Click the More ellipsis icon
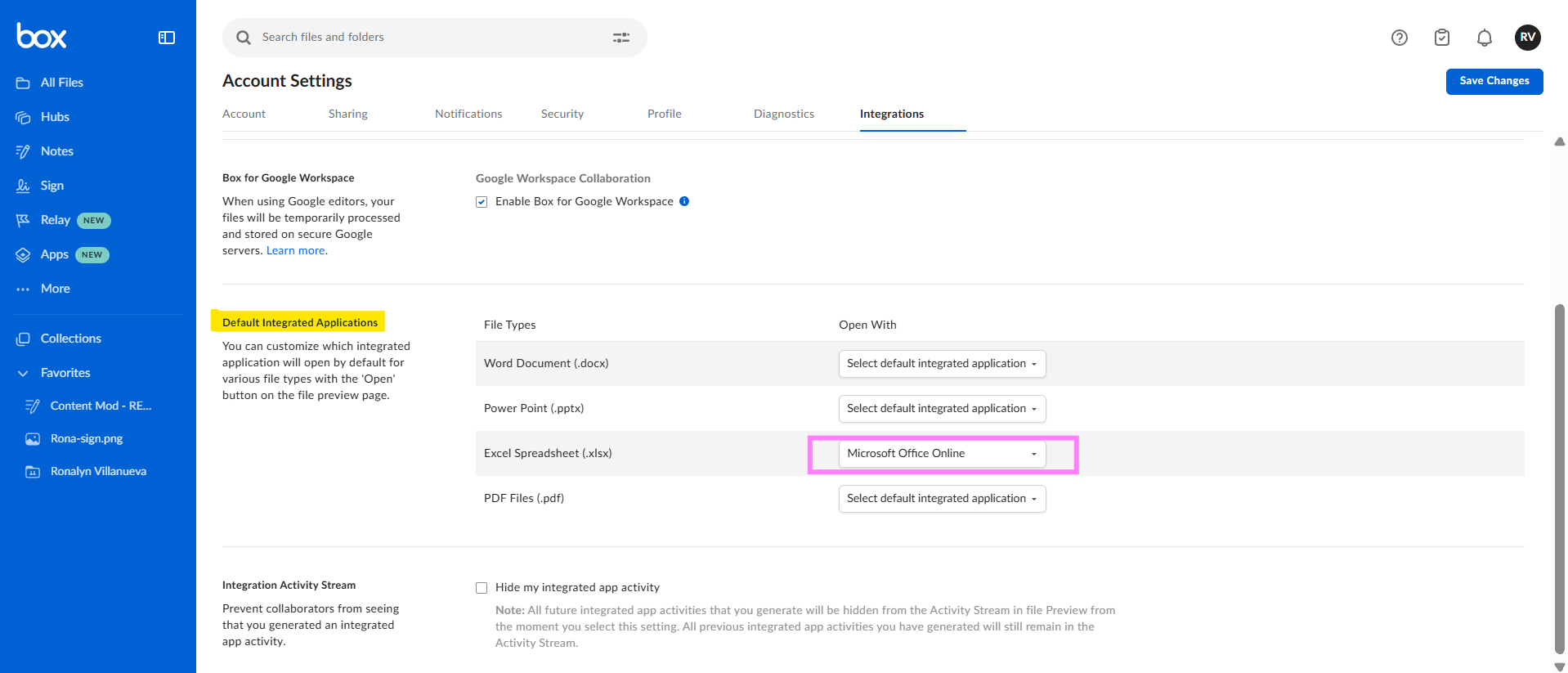The image size is (1568, 673). (23, 289)
